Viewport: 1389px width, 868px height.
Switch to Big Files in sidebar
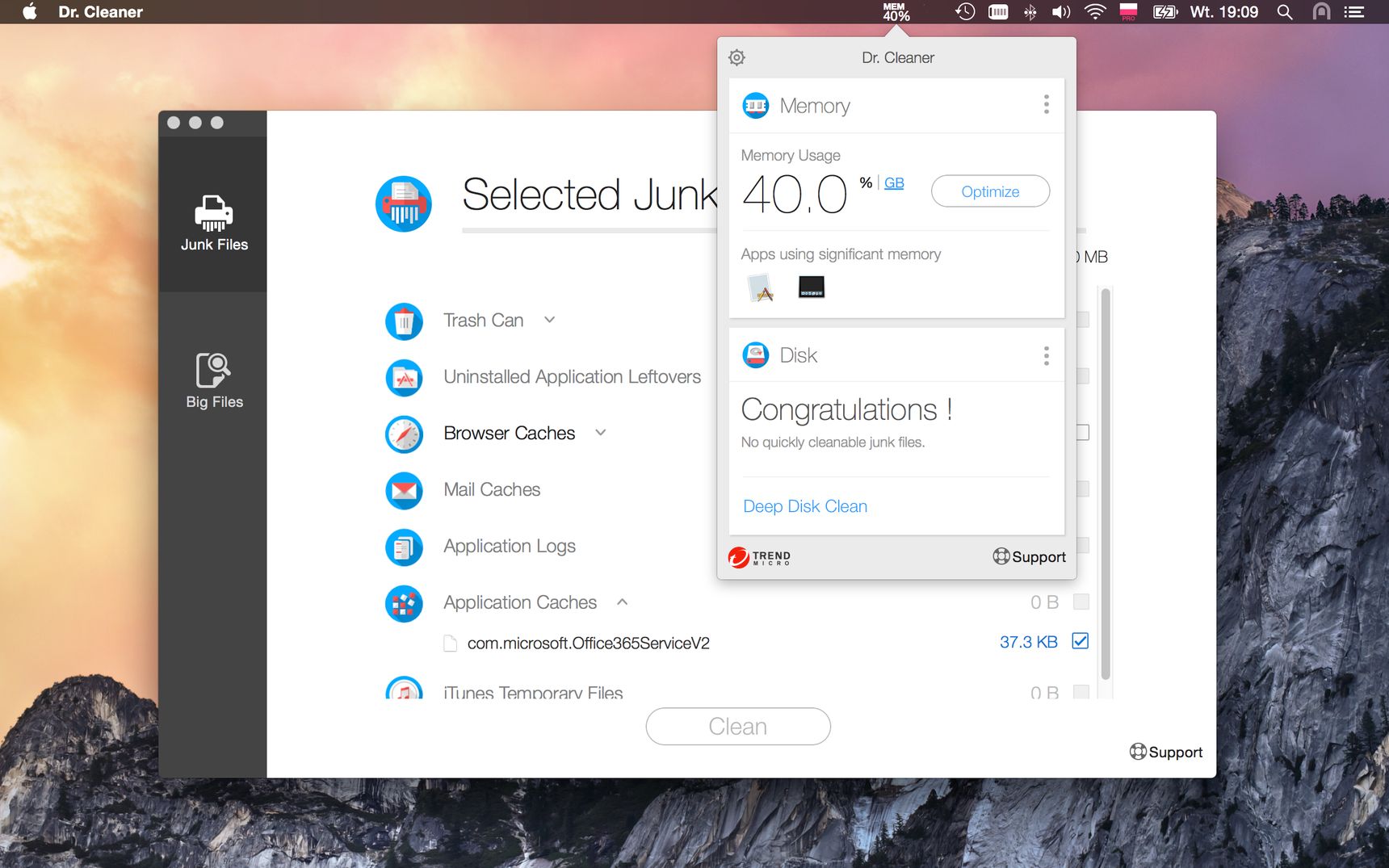(214, 380)
